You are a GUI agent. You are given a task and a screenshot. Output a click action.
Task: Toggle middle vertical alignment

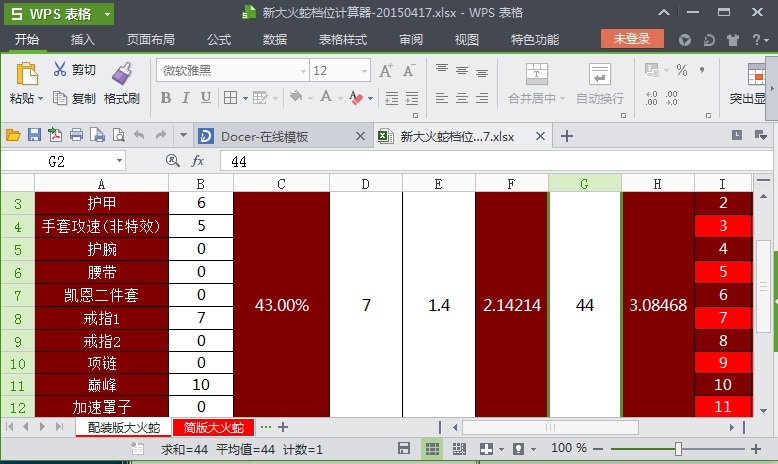click(462, 70)
